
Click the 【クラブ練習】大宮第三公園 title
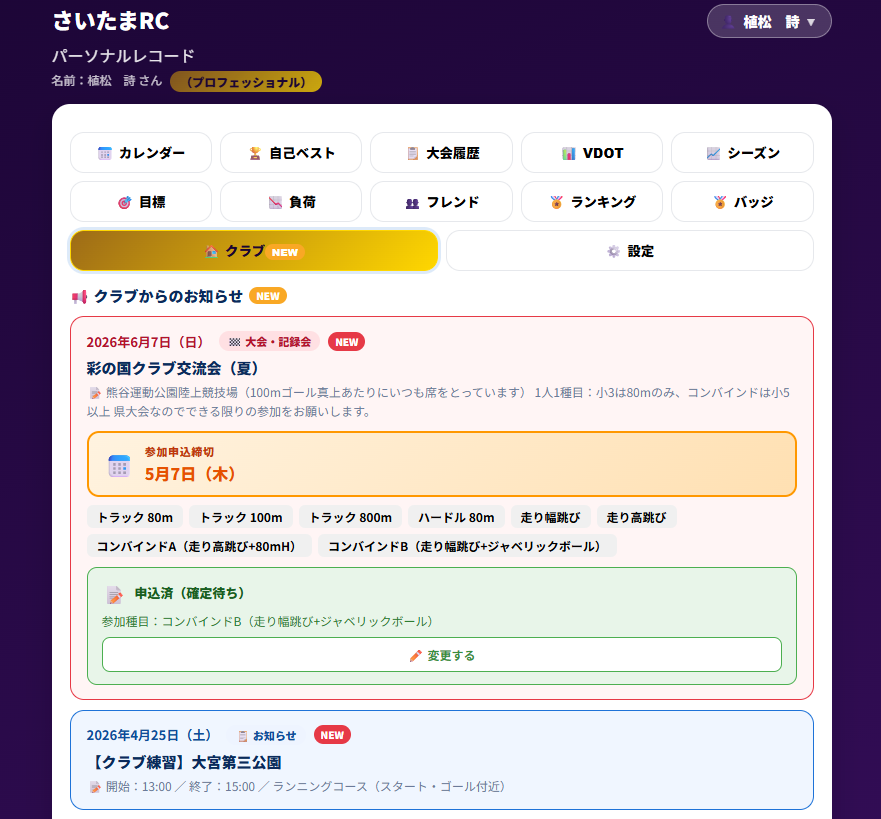coord(184,762)
